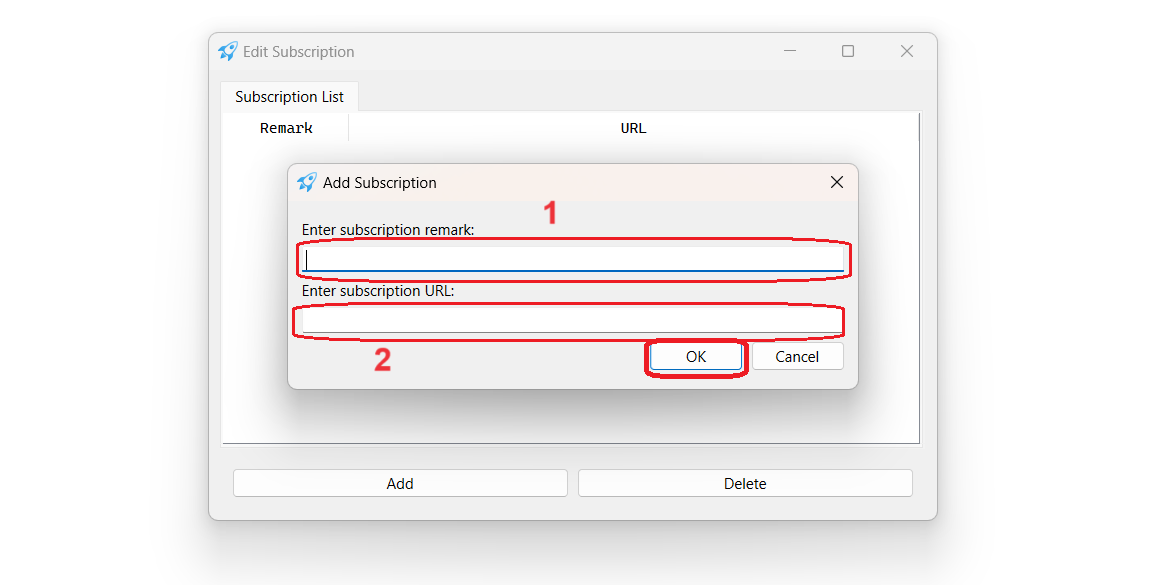This screenshot has width=1159, height=585.
Task: Switch to the Subscription List tab
Action: tap(289, 97)
